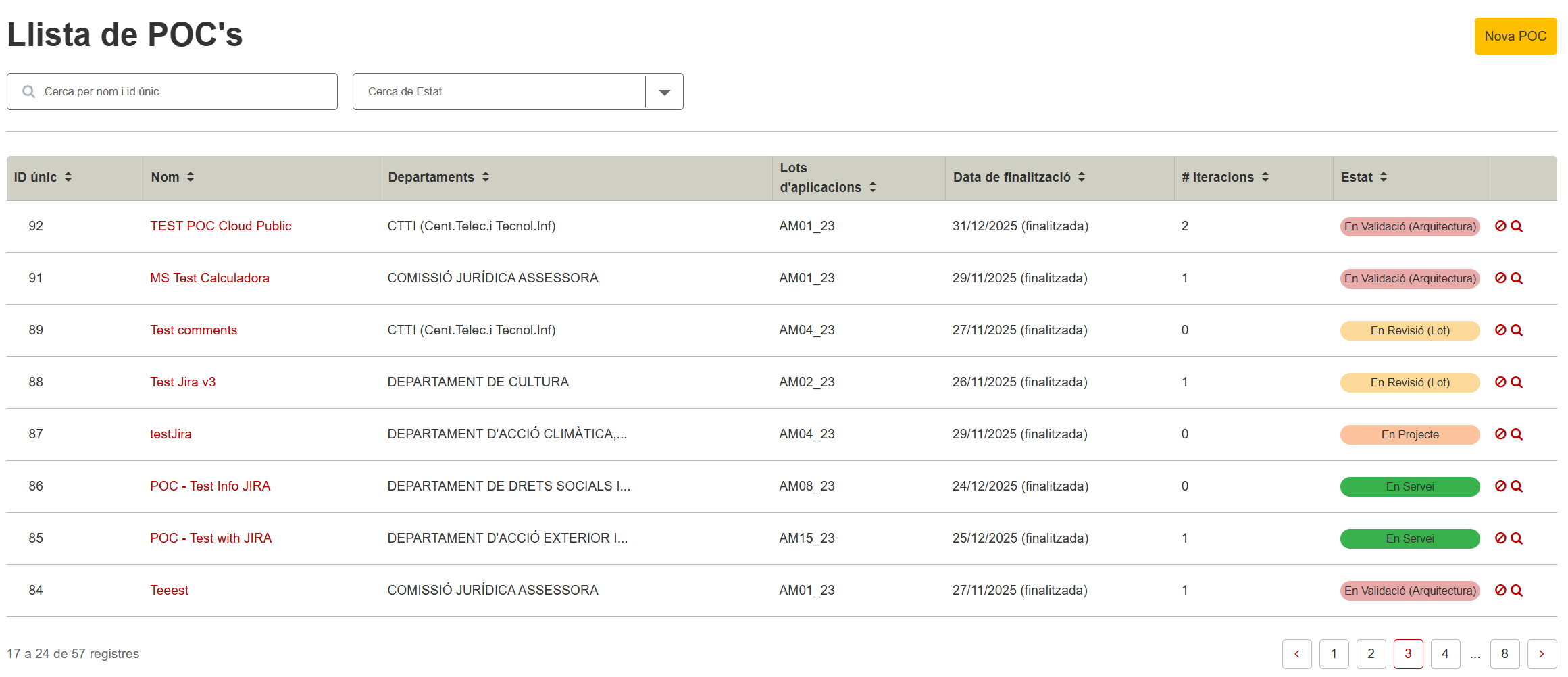This screenshot has width=1568, height=677.
Task: Toggle sorting on the ID únic column
Action: point(68,176)
